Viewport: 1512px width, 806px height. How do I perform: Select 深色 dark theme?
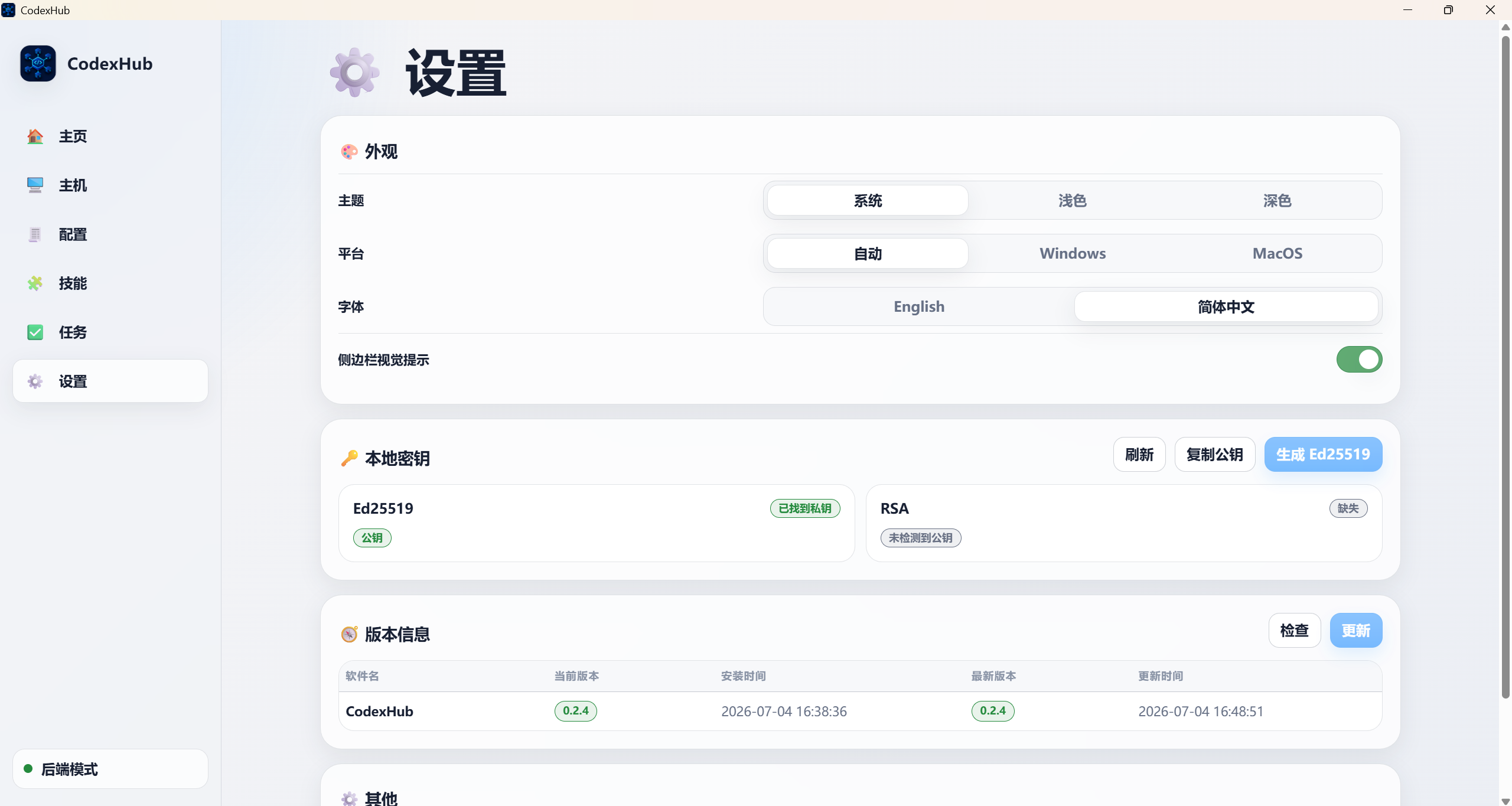(x=1278, y=201)
